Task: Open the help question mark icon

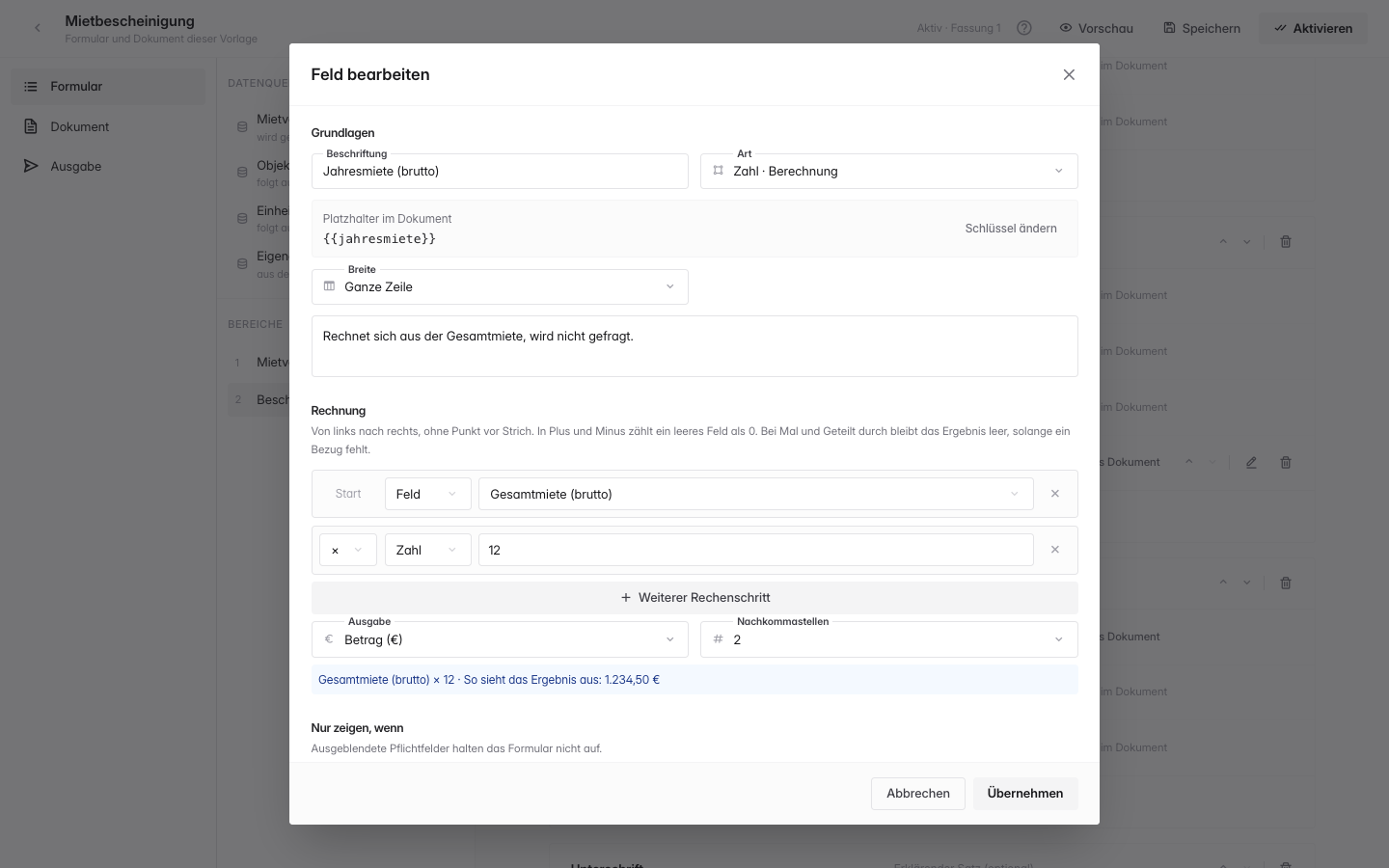Action: [x=1024, y=28]
